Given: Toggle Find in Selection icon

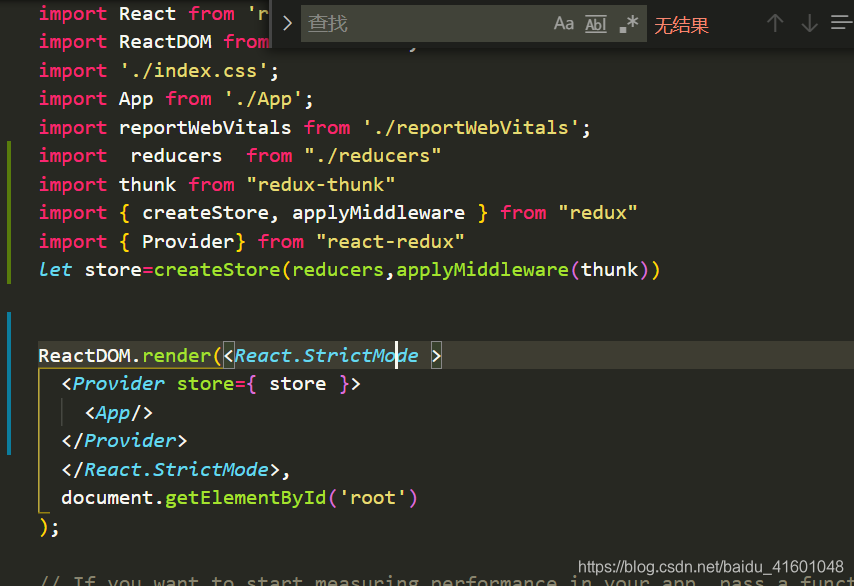Looking at the screenshot, I should [842, 24].
